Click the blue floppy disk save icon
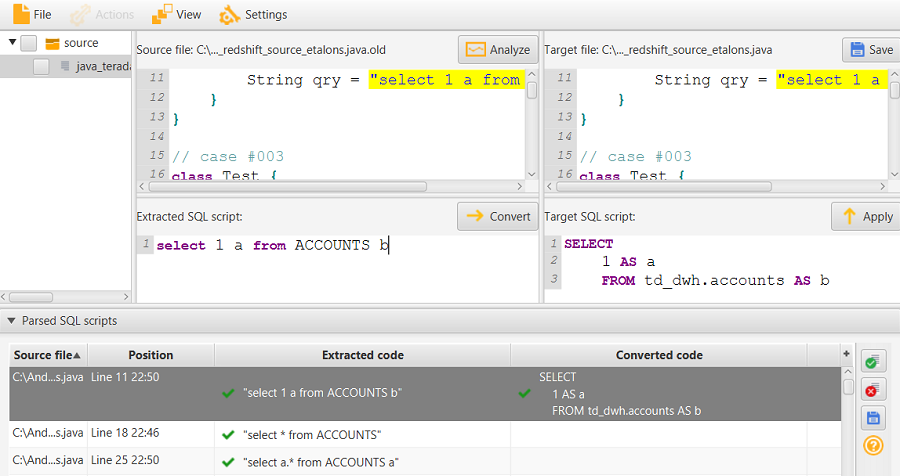Image resolution: width=900 pixels, height=476 pixels. [x=873, y=418]
